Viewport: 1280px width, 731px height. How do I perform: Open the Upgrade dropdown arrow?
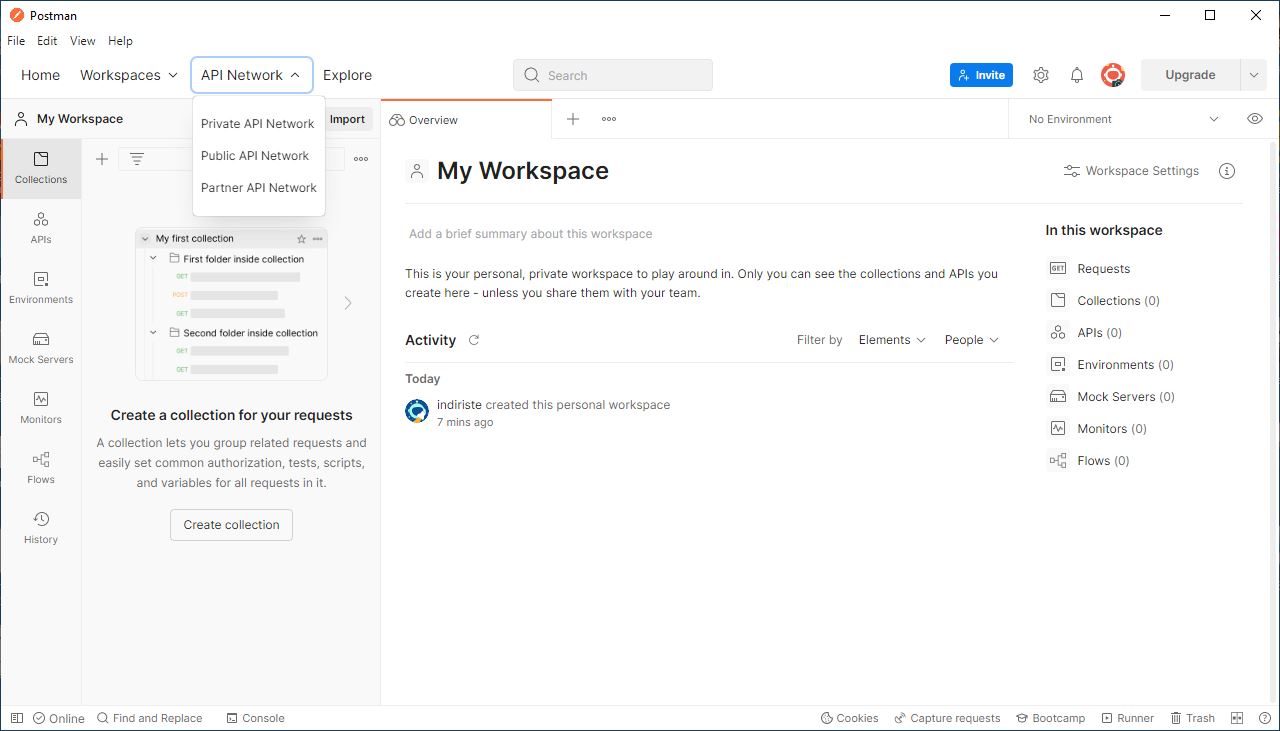click(x=1254, y=75)
